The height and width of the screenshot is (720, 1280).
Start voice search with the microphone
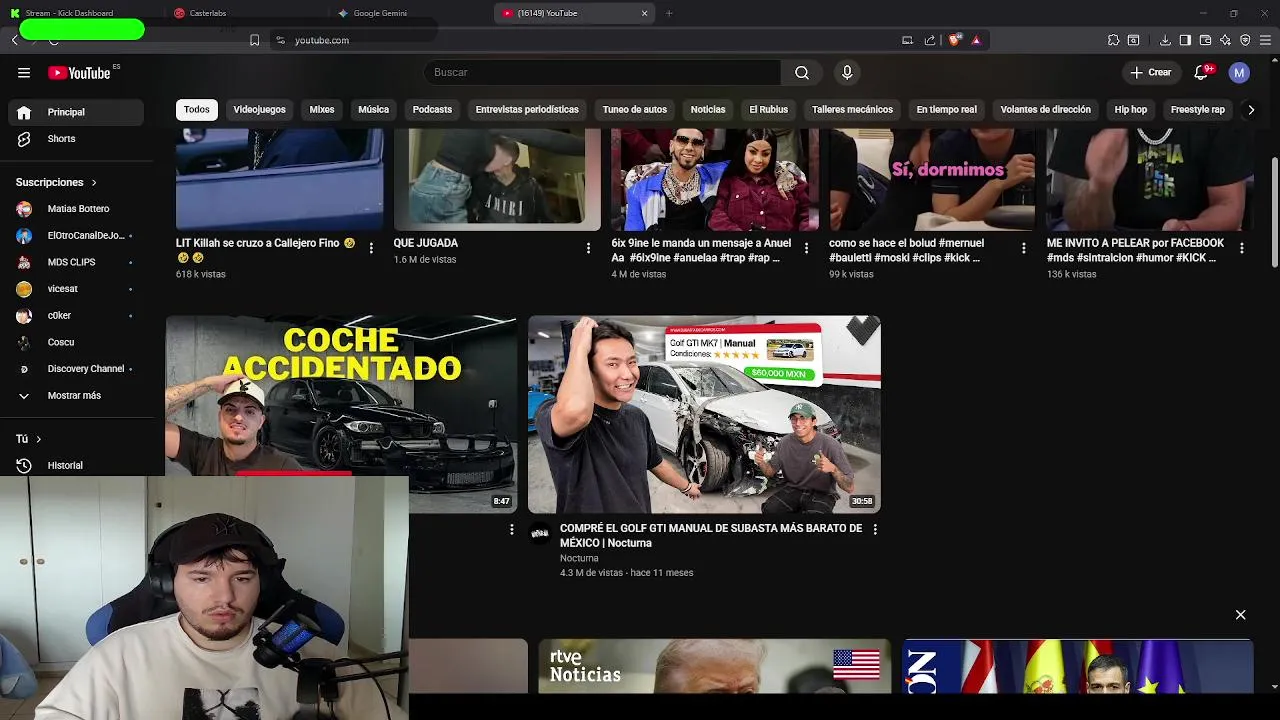[847, 72]
